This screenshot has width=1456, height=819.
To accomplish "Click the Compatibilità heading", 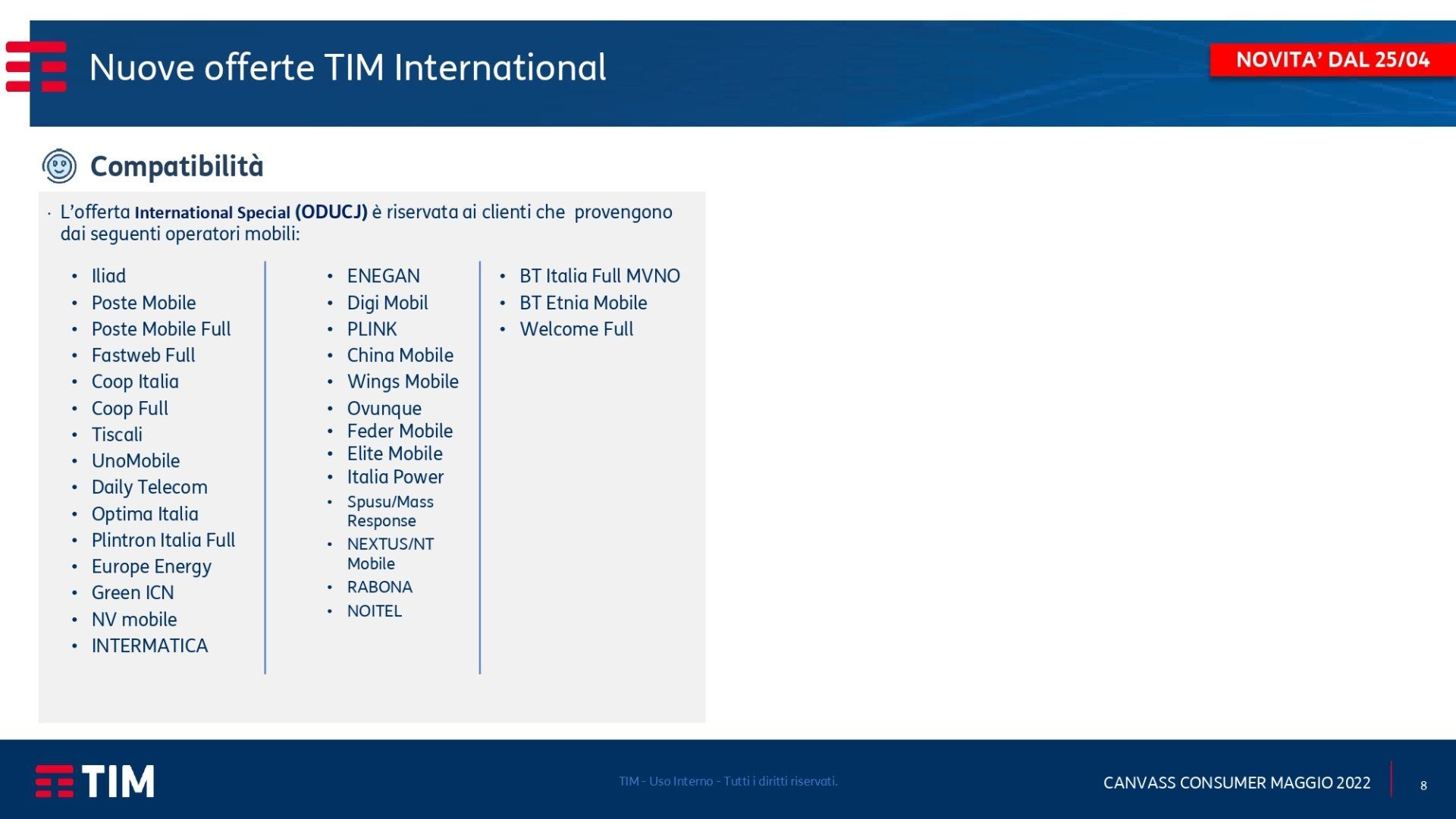I will (177, 166).
